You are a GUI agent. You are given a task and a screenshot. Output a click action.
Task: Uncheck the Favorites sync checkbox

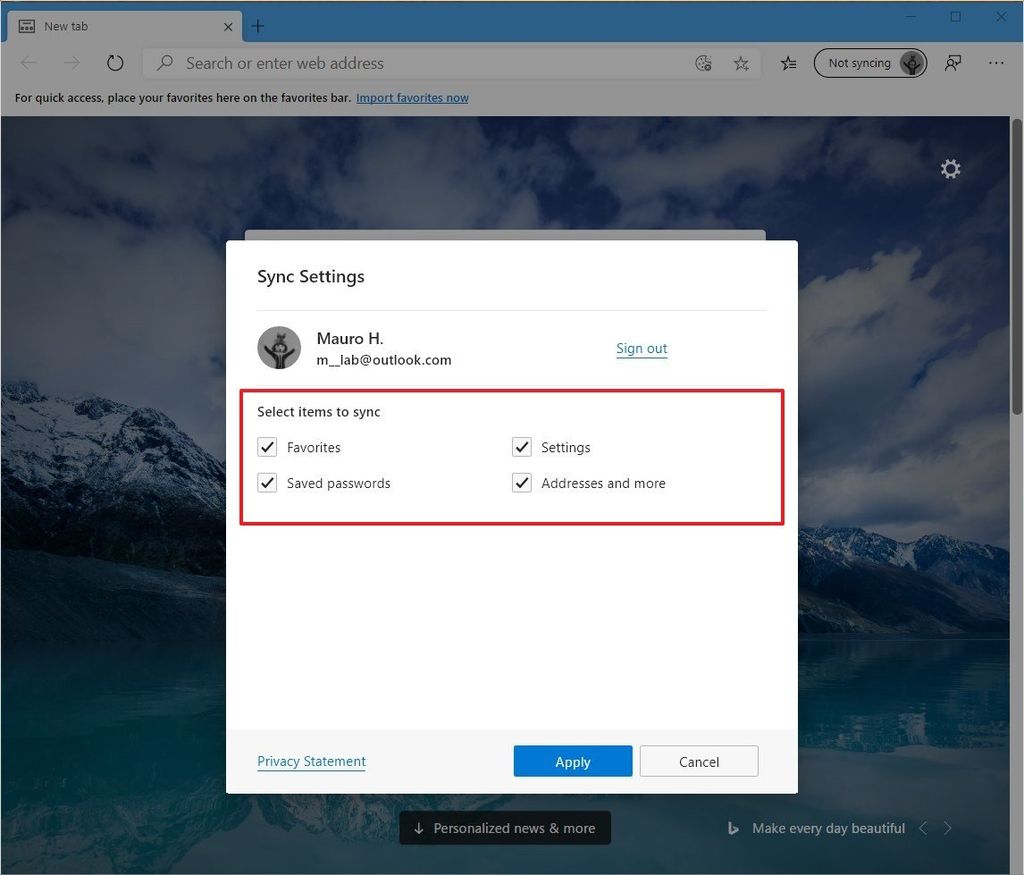tap(267, 447)
